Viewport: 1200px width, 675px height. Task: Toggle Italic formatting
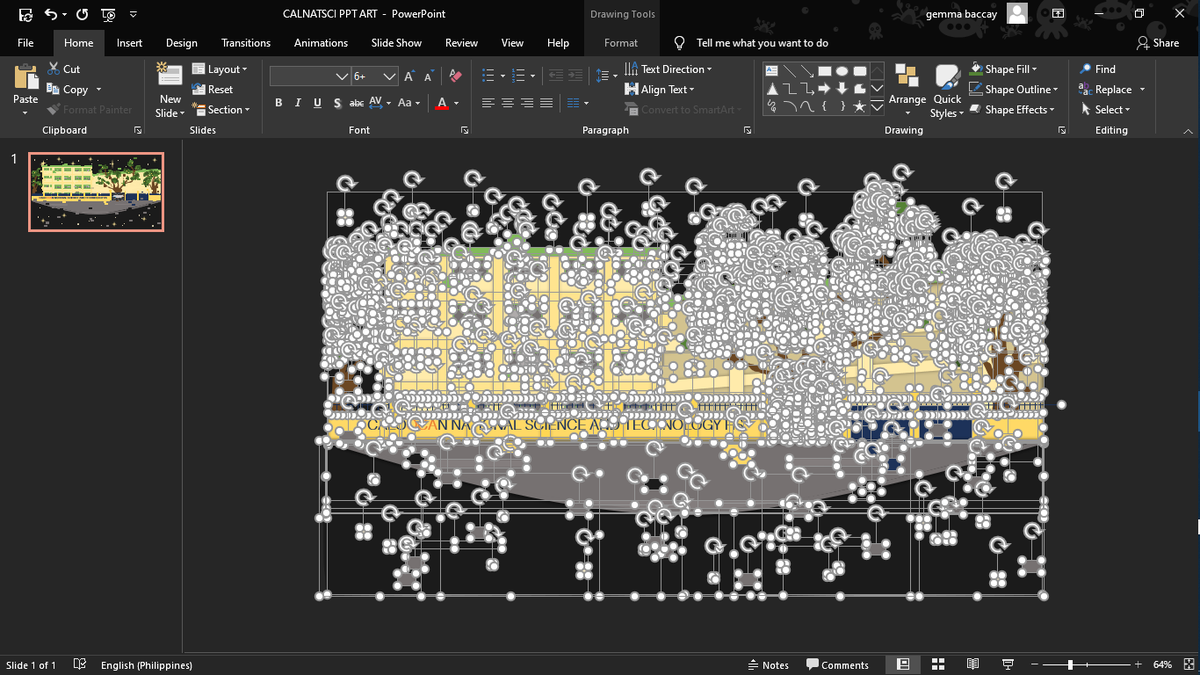click(298, 103)
